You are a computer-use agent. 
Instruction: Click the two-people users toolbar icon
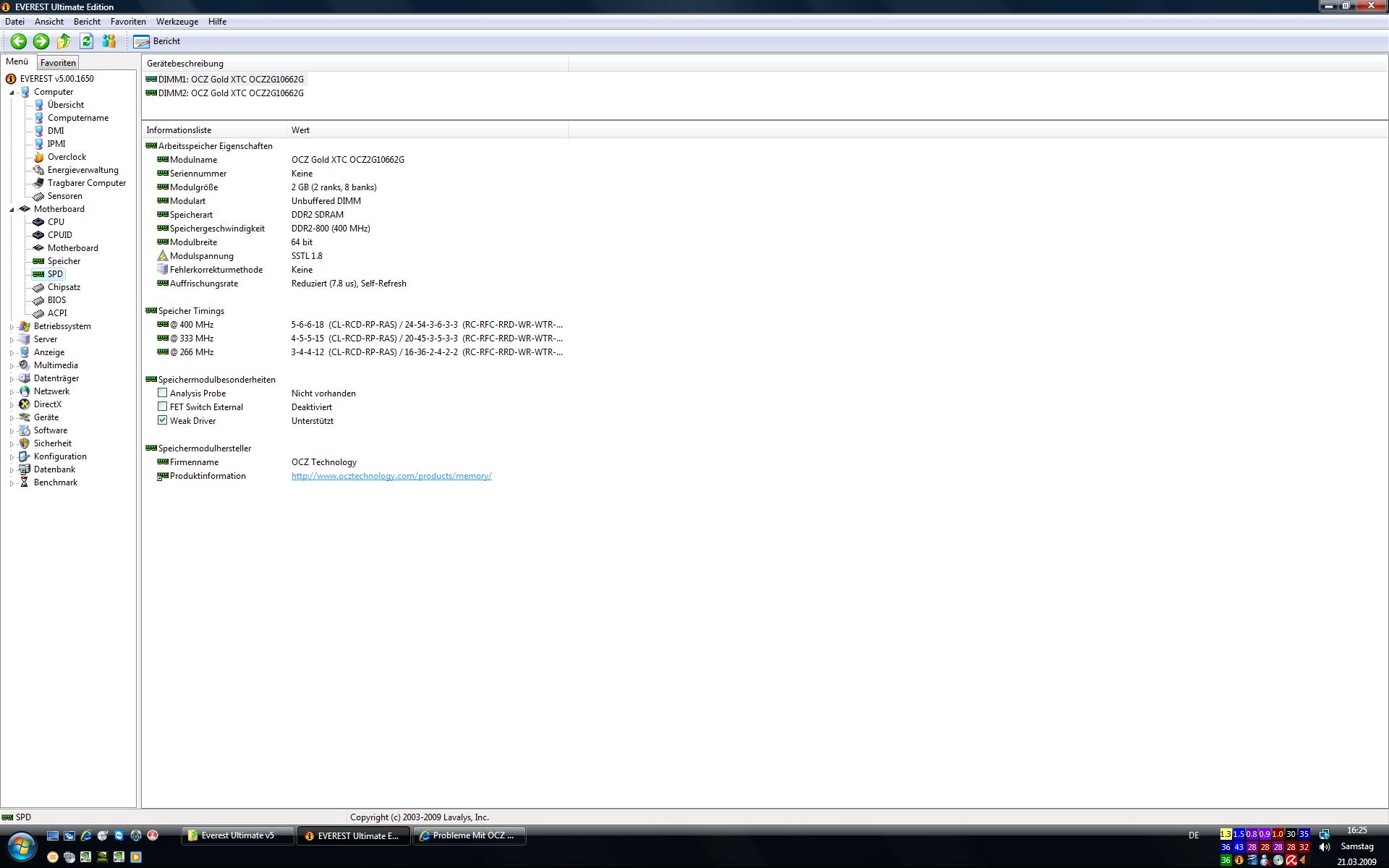(109, 41)
